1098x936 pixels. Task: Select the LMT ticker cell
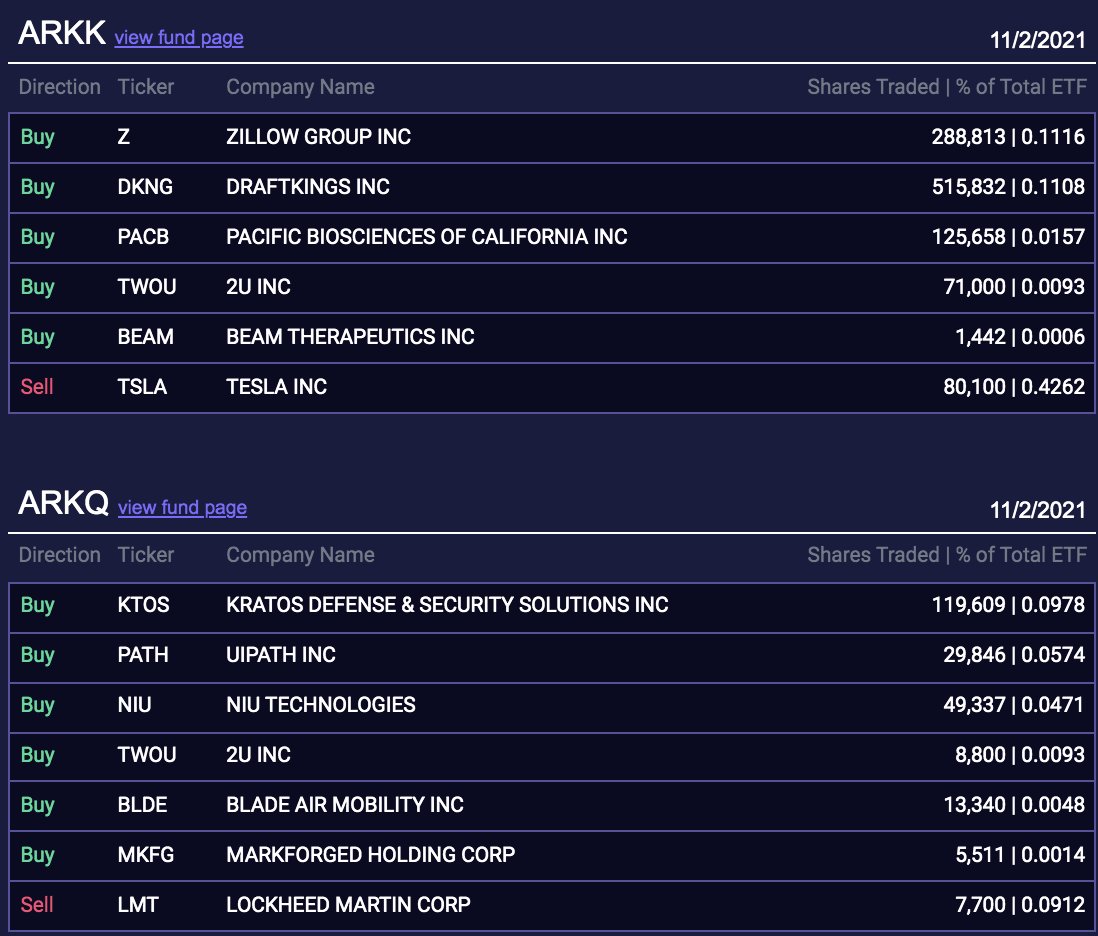[138, 904]
